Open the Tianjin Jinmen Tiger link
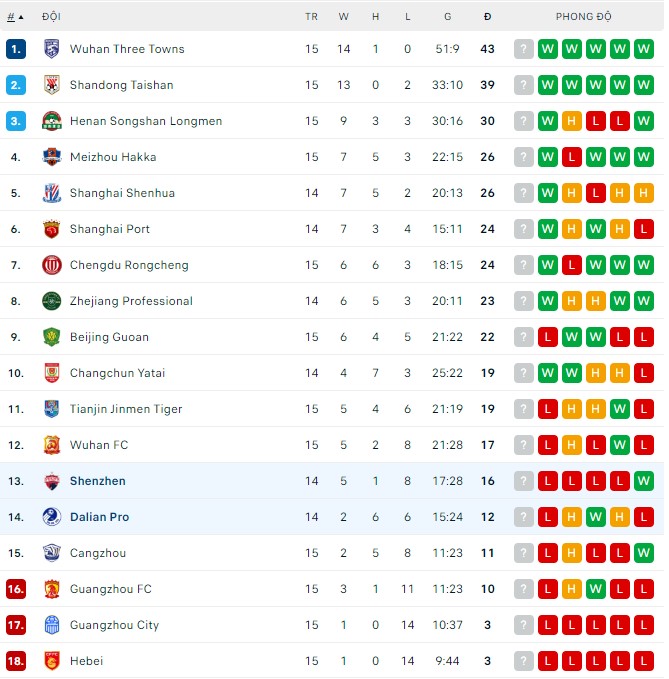 [126, 409]
